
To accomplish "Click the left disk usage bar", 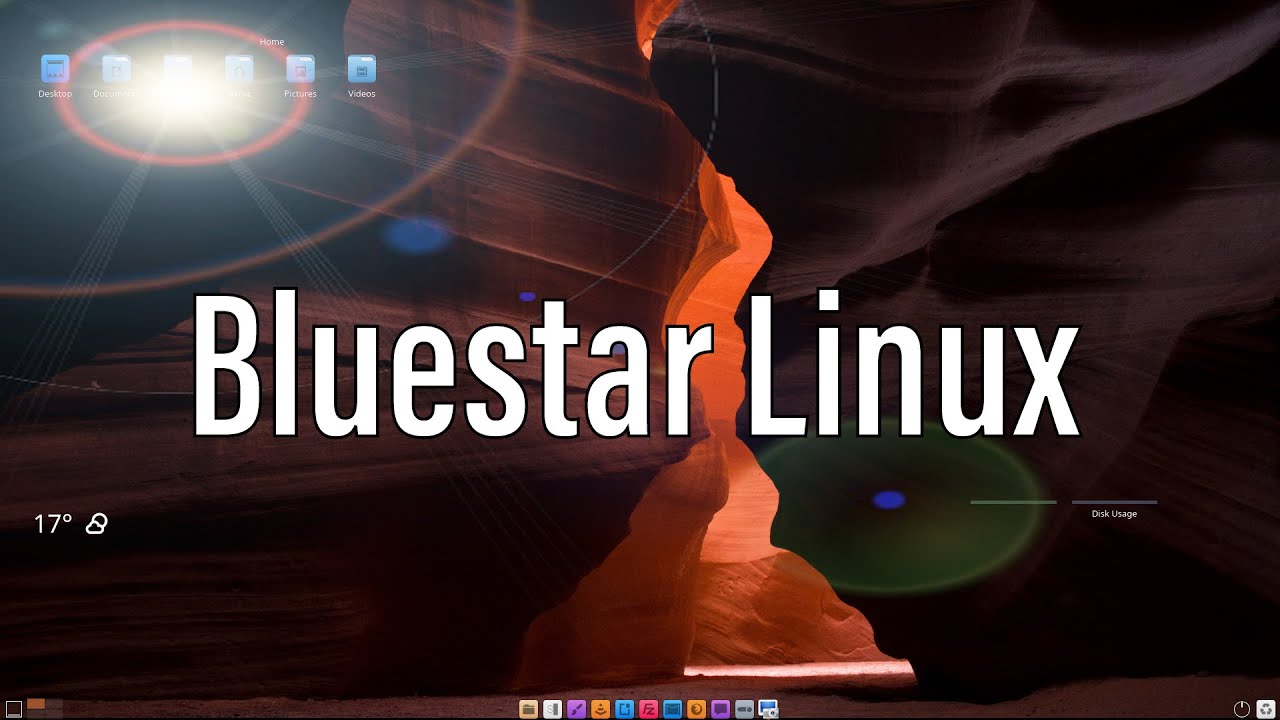I will pos(1013,502).
